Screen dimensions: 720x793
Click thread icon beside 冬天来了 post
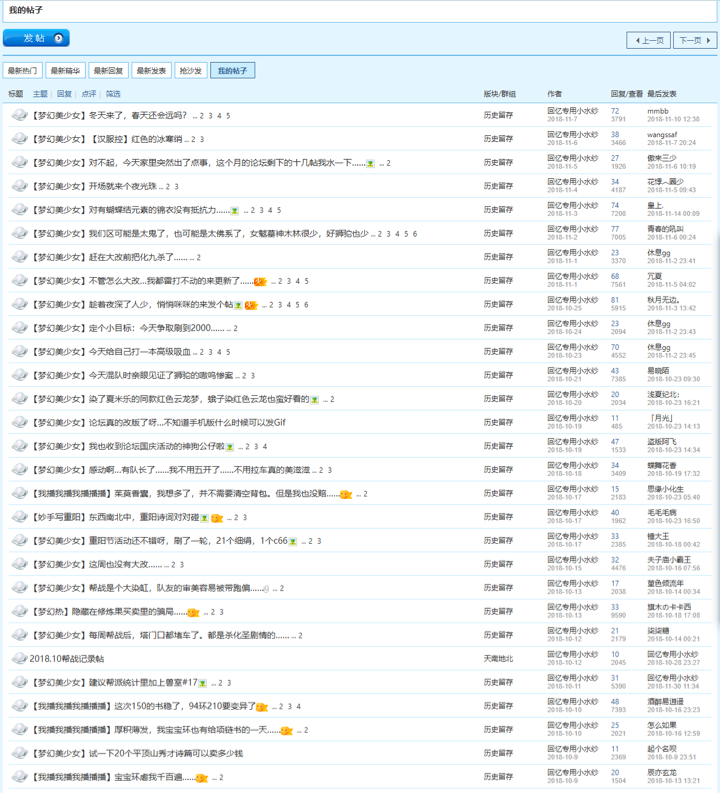(x=19, y=115)
